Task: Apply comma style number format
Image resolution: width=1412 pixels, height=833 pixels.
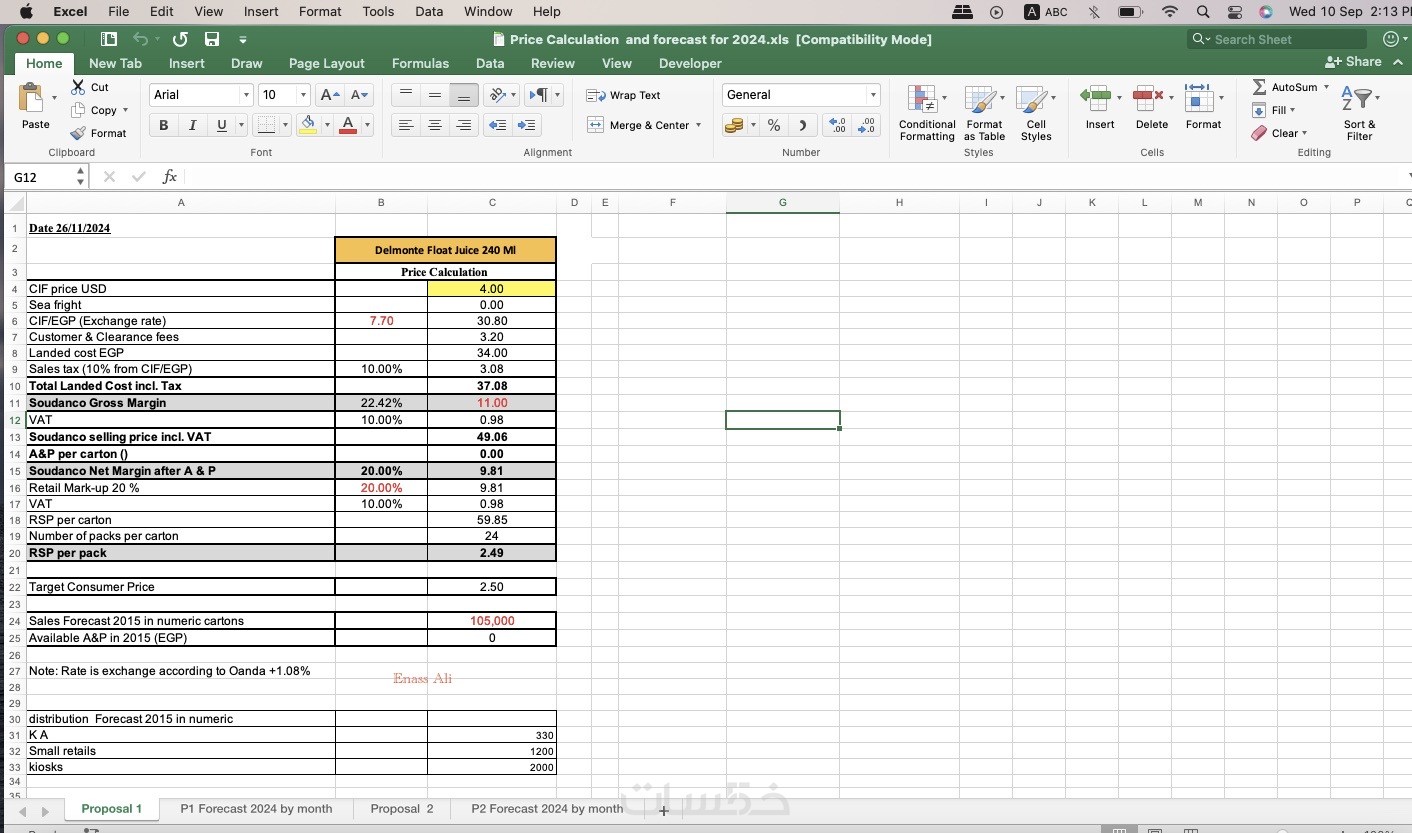Action: pos(802,125)
